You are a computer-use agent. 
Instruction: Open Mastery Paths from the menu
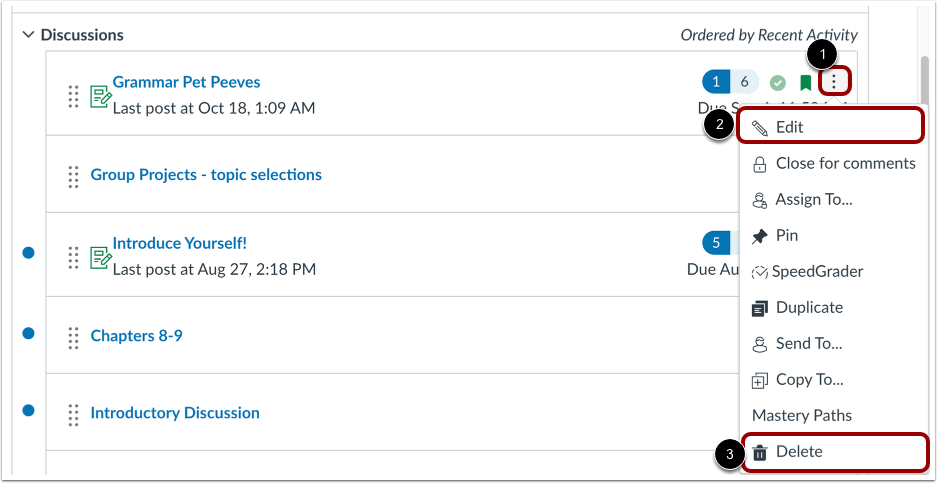click(x=802, y=415)
